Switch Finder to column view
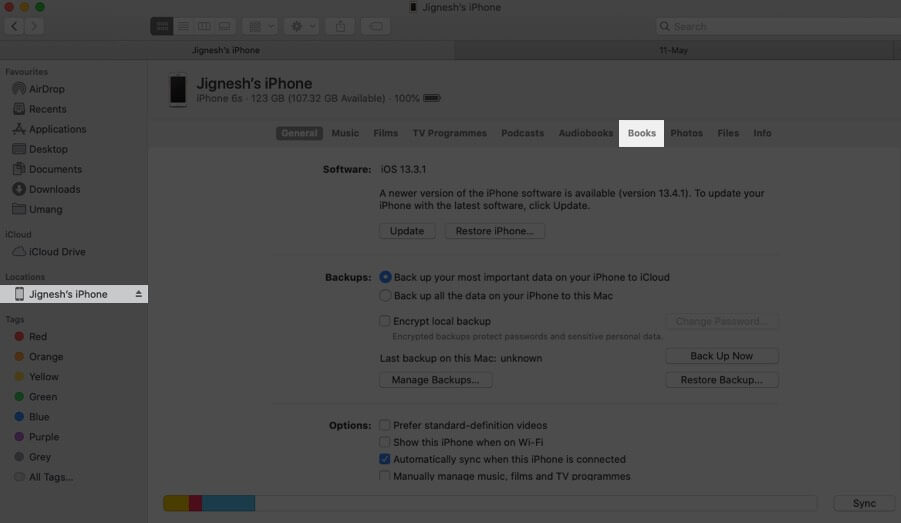The height and width of the screenshot is (523, 901). (203, 26)
